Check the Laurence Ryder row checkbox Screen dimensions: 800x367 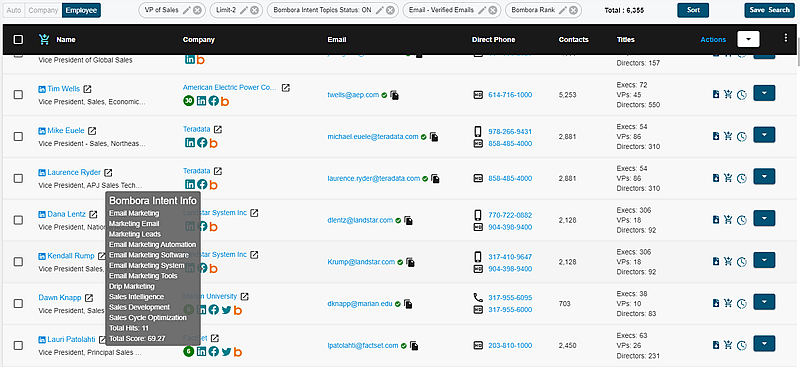(18, 178)
